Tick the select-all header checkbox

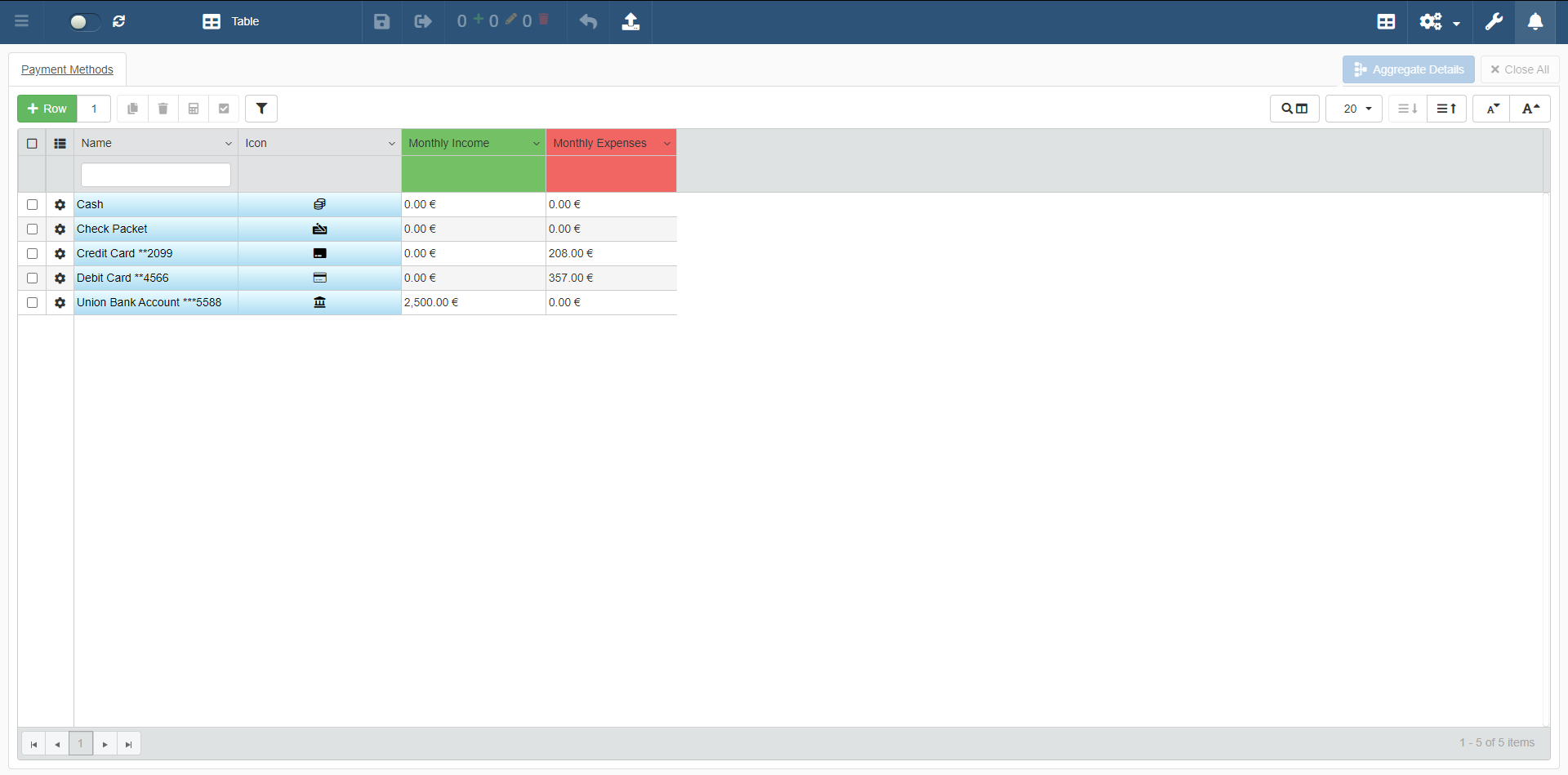click(x=32, y=144)
